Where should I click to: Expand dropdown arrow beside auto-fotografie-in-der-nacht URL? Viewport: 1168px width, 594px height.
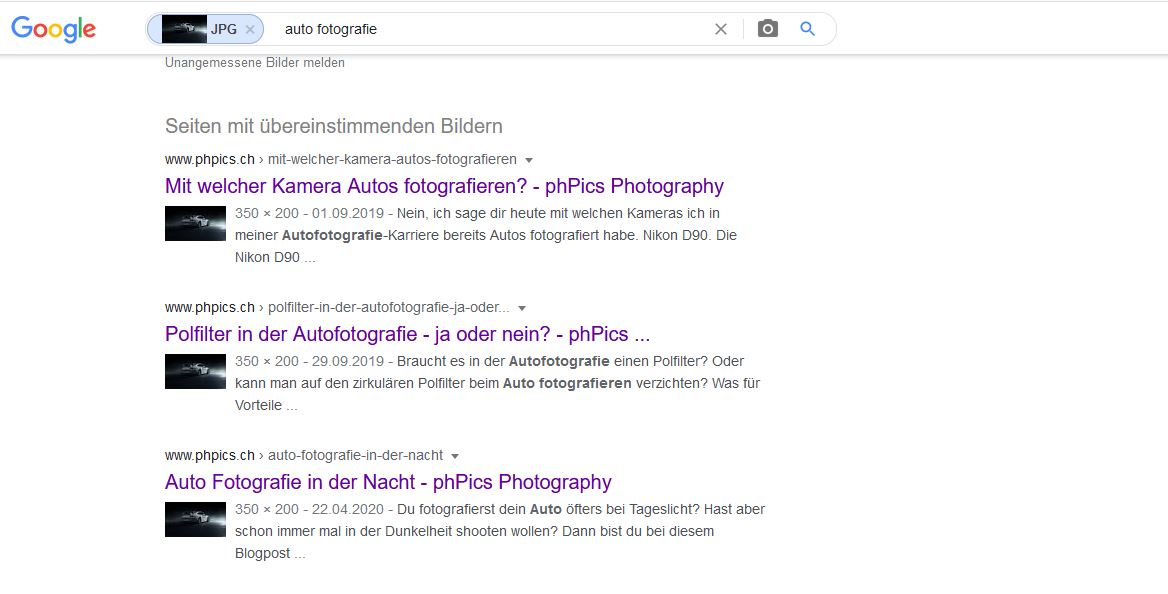(455, 456)
